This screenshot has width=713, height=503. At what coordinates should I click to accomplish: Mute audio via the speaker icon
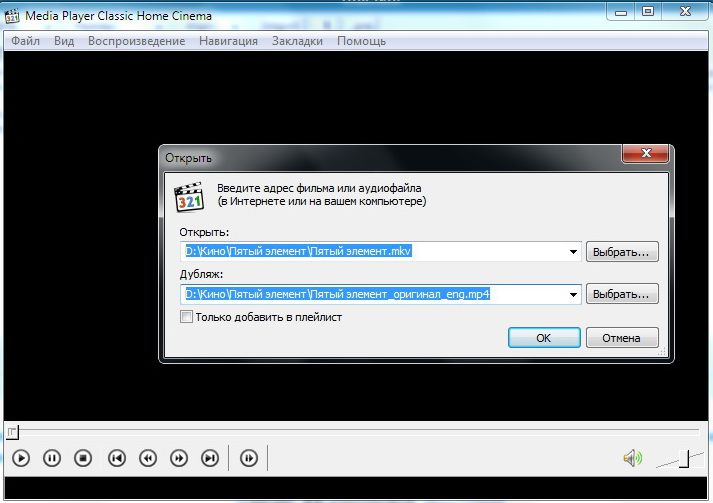coord(633,458)
